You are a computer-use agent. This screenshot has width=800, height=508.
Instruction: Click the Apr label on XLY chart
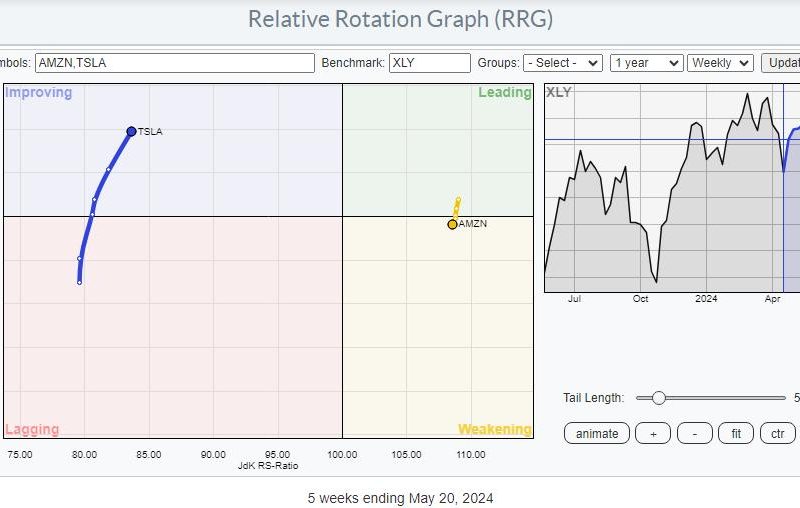click(772, 299)
